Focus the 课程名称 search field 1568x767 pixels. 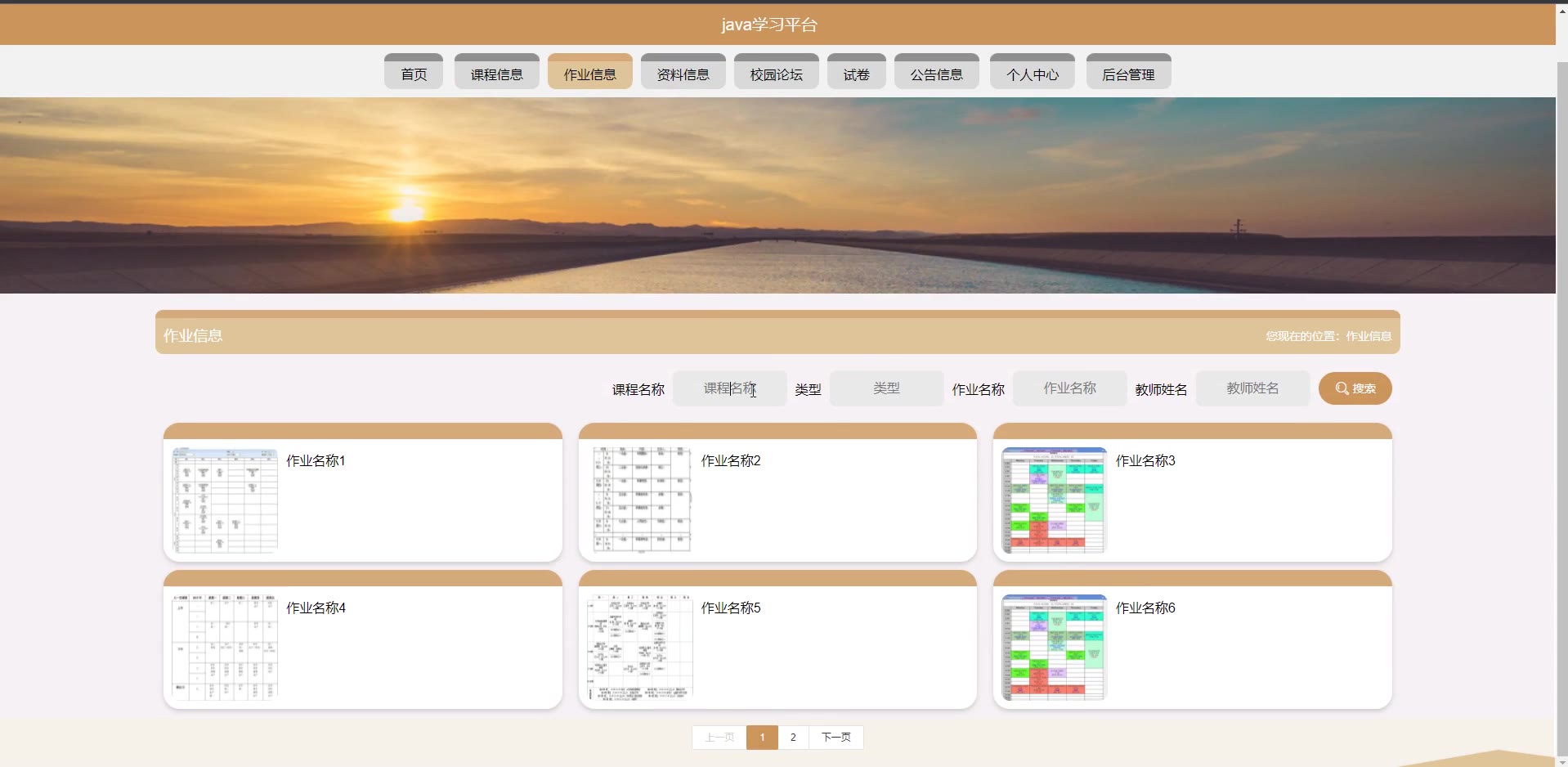tap(729, 388)
